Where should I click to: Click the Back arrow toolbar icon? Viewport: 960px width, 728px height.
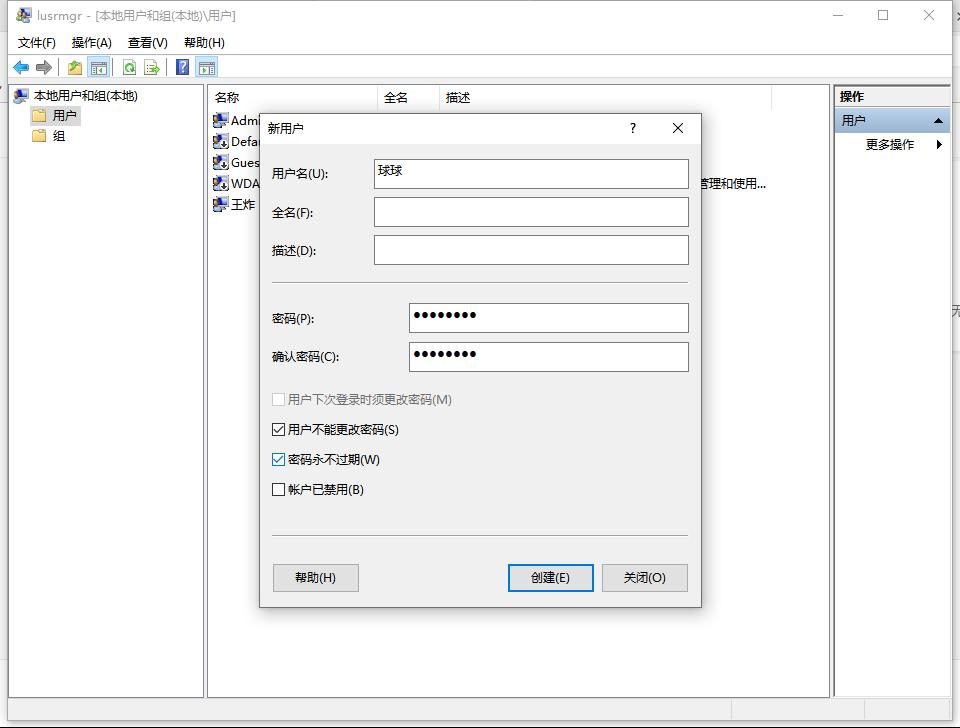tap(21, 67)
